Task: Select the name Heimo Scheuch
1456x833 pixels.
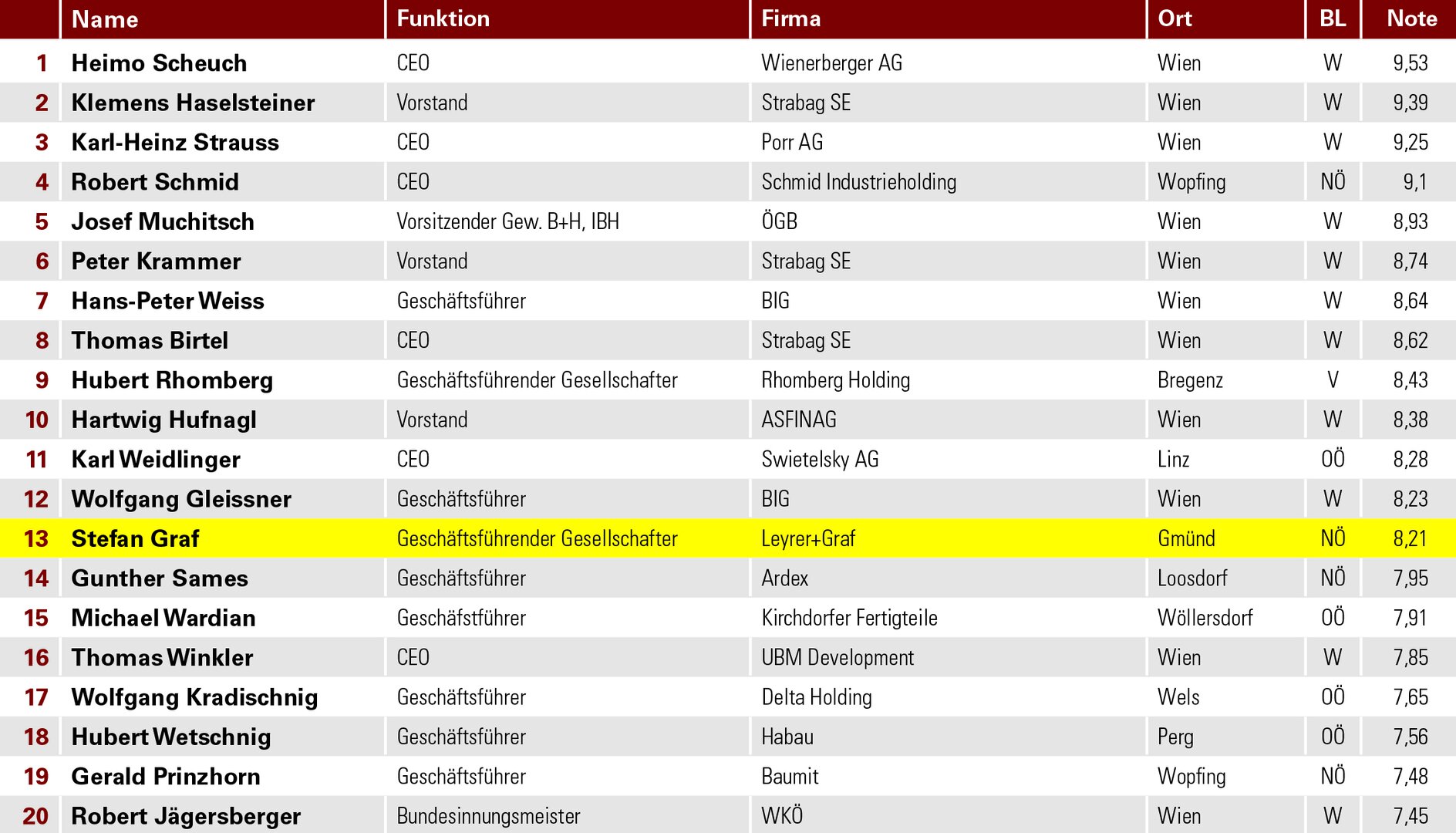Action: coord(160,63)
